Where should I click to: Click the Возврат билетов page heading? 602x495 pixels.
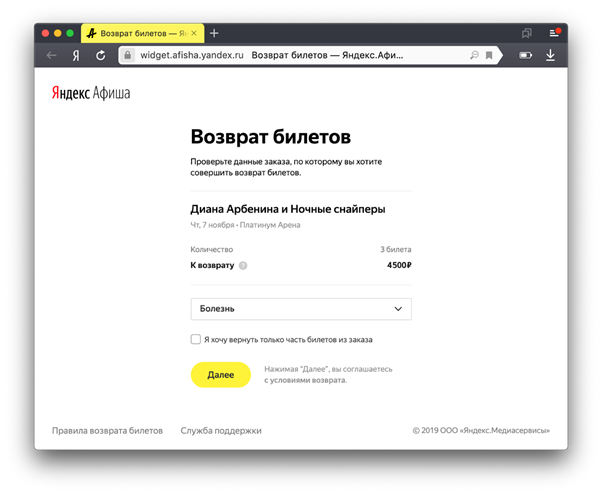pos(271,137)
